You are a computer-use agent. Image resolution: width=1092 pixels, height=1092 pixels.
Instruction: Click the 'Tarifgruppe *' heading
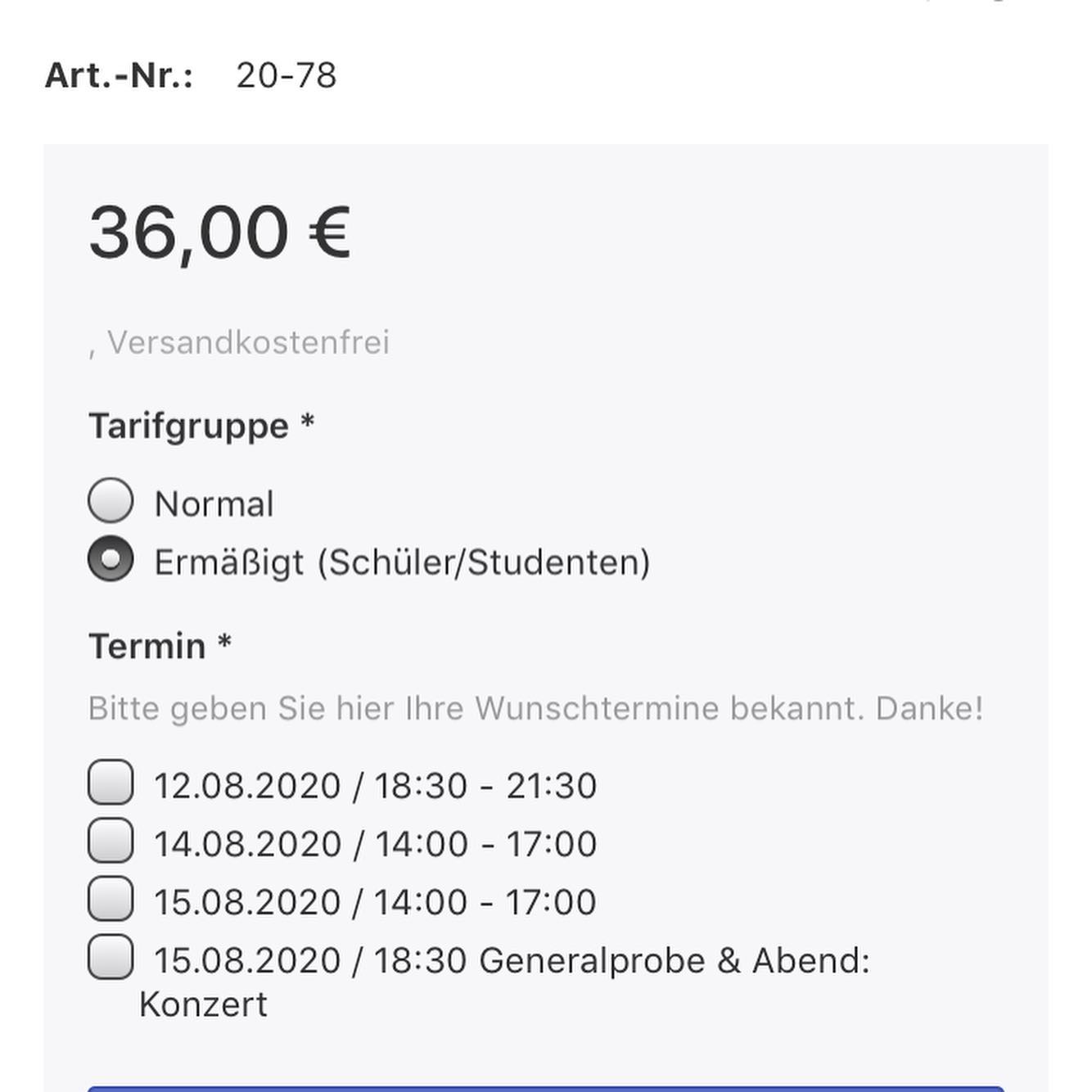(201, 426)
